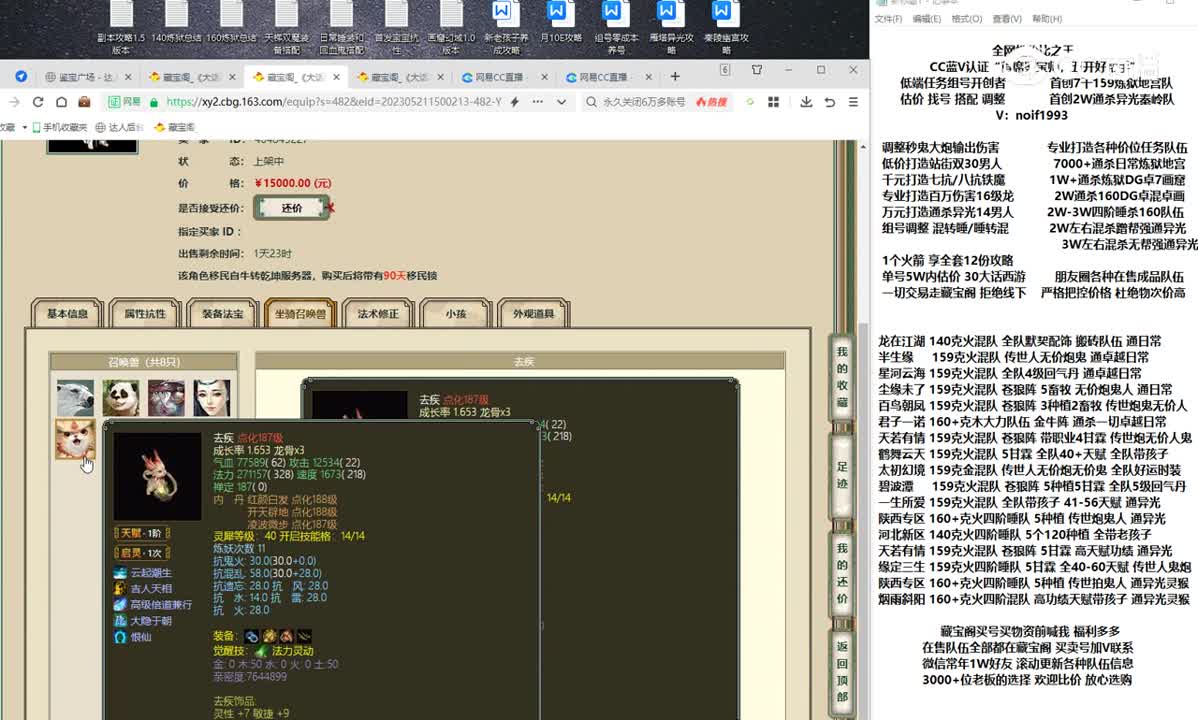Click the 还价 bargain button
Image resolution: width=1198 pixels, height=720 pixels.
[x=291, y=208]
